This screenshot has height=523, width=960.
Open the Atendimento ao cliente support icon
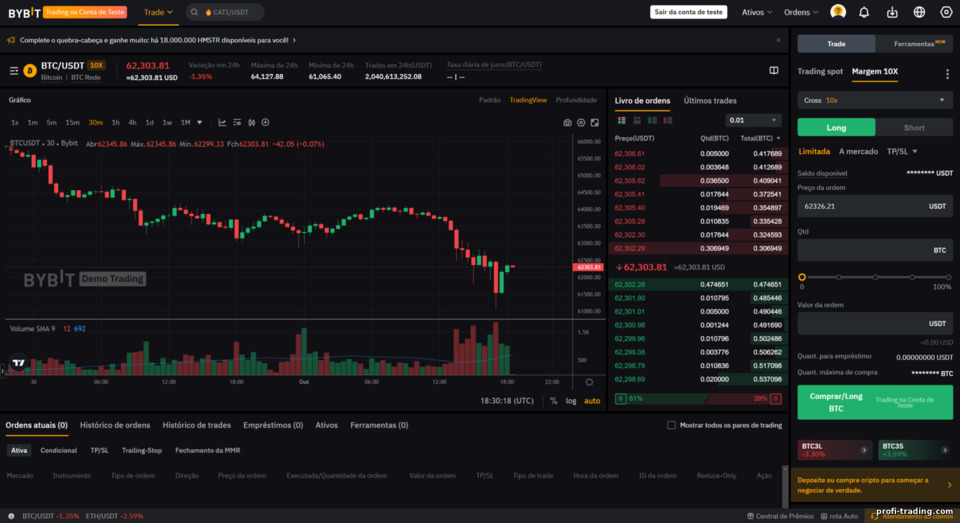(874, 516)
